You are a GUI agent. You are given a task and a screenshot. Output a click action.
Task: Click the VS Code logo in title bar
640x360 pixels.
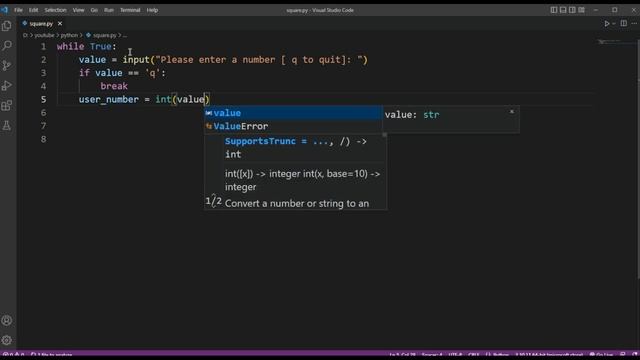tap(4, 10)
